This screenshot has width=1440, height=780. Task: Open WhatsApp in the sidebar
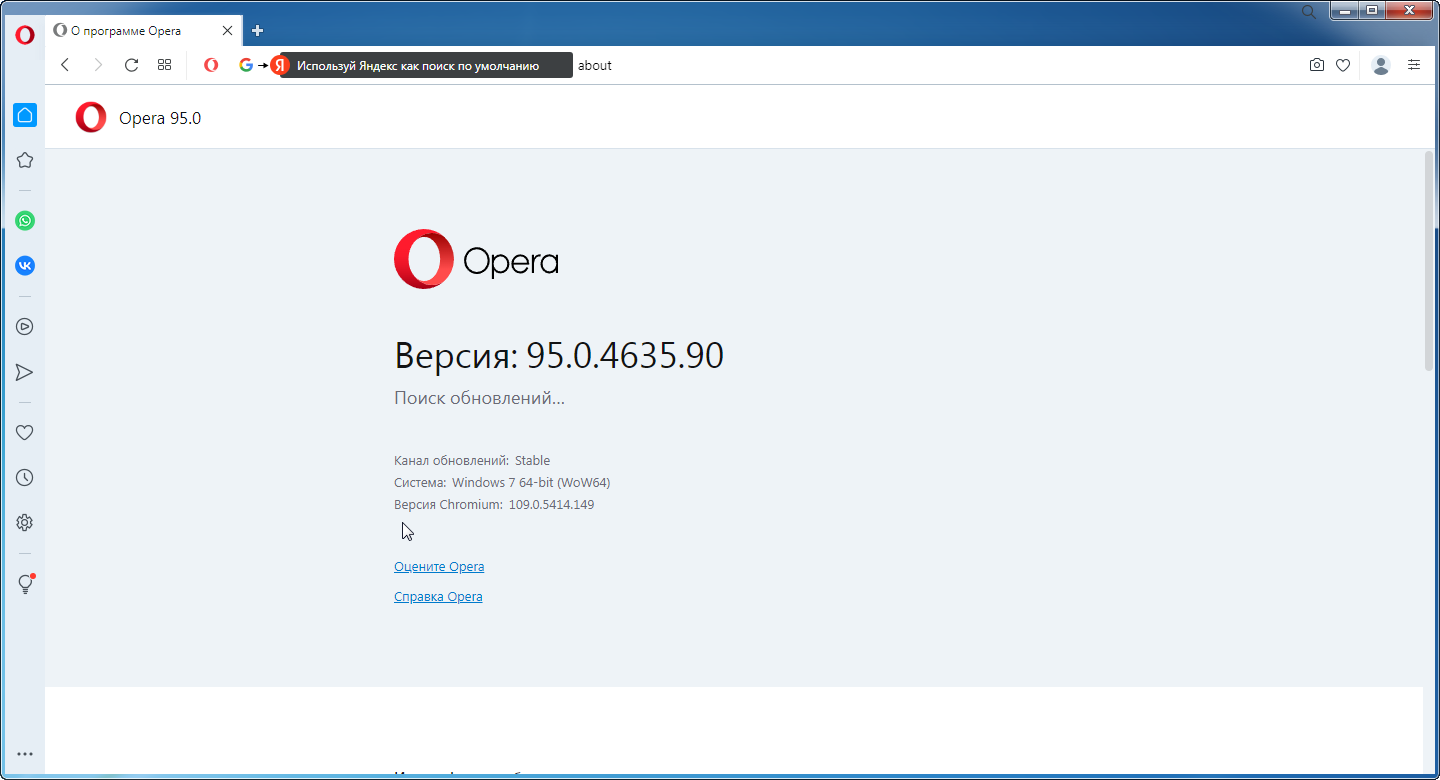(x=25, y=221)
